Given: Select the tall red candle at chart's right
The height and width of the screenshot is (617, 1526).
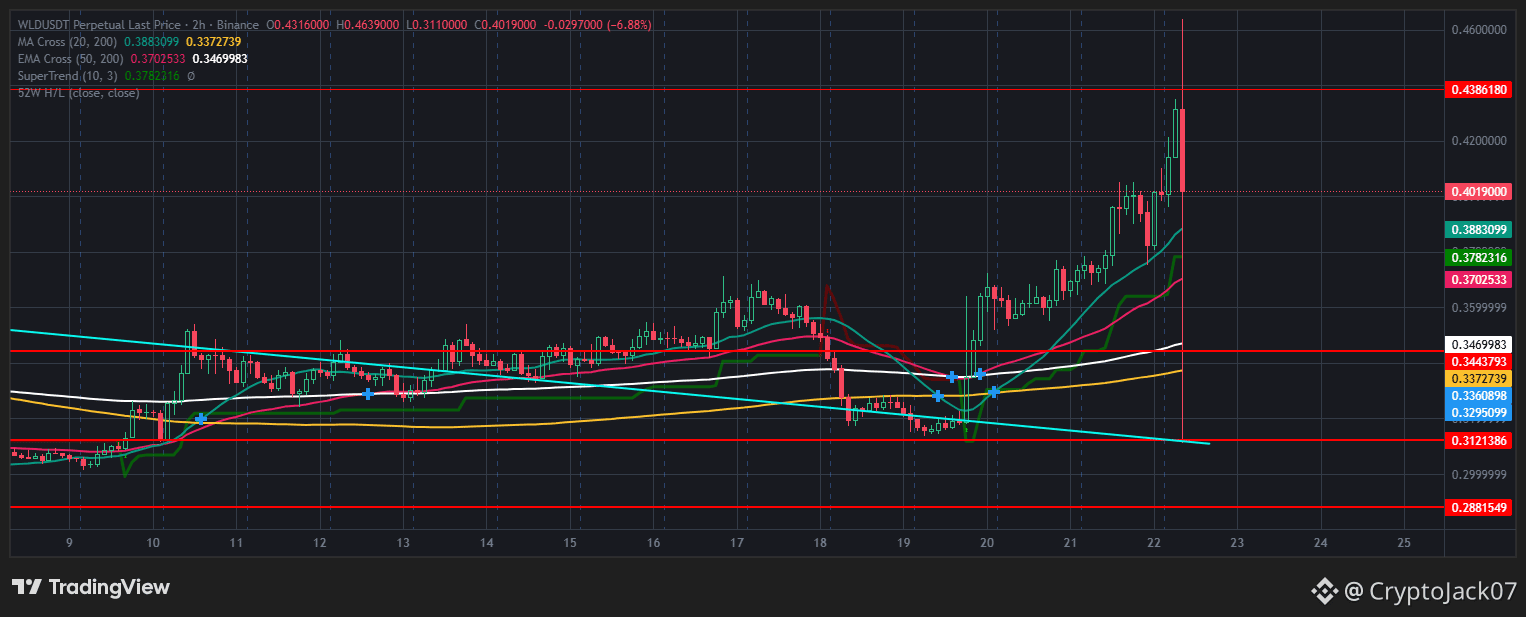Looking at the screenshot, I should (1183, 150).
